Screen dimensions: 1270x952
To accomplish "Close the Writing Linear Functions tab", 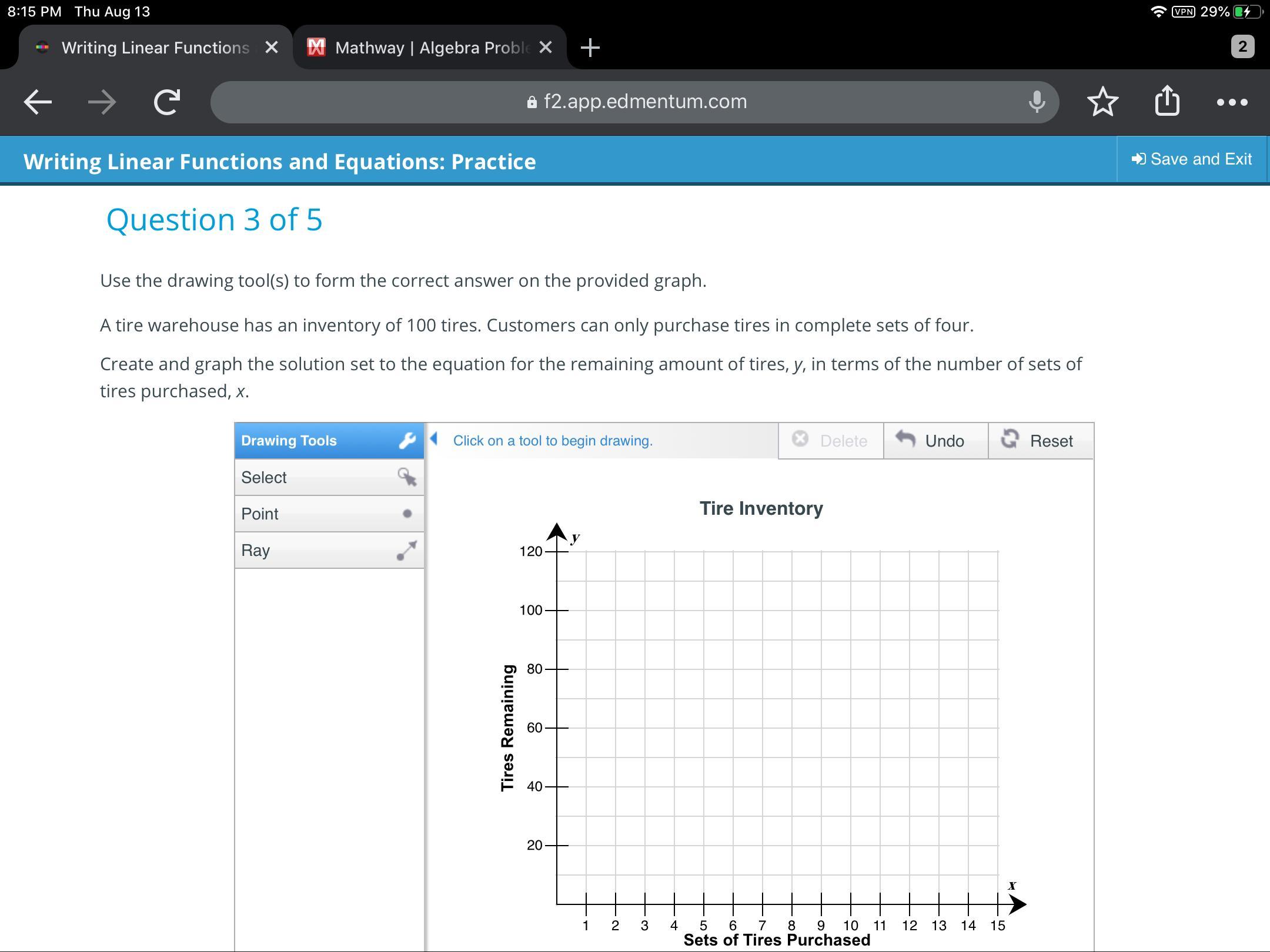I will [271, 48].
